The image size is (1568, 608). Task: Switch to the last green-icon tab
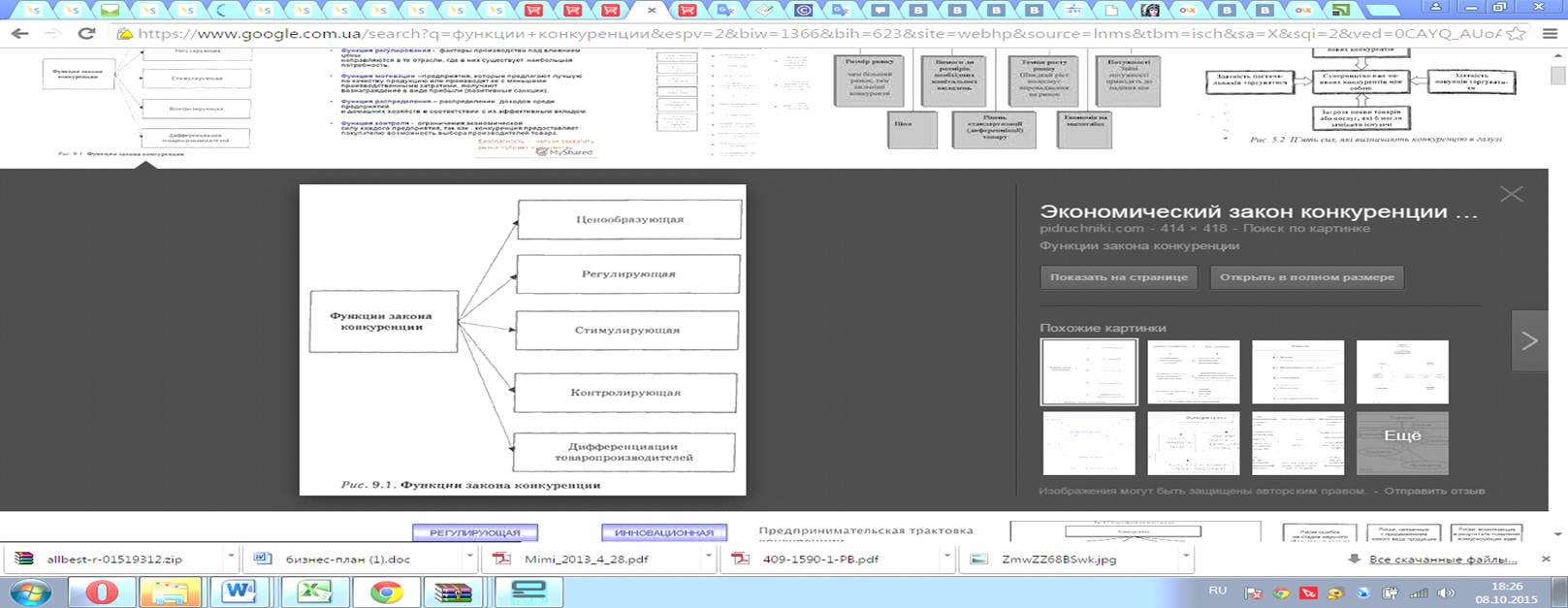point(1340,11)
